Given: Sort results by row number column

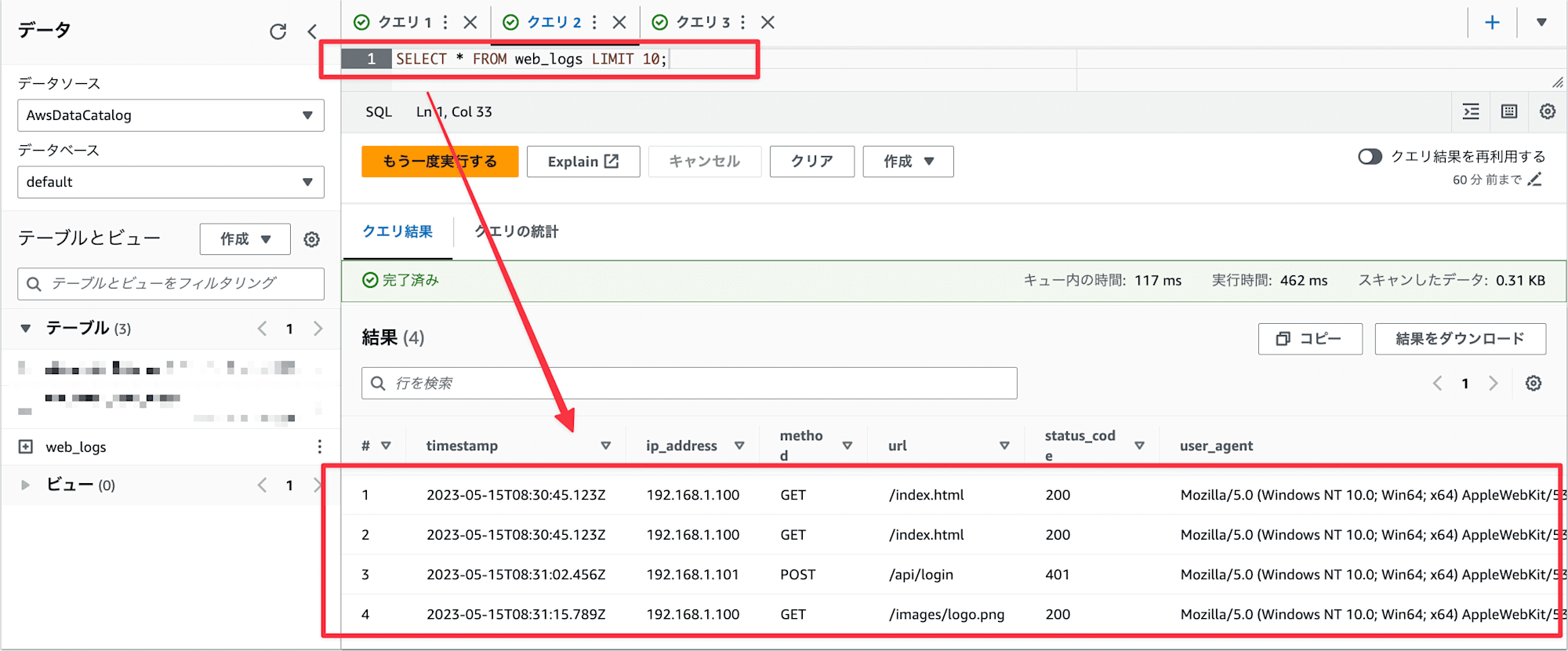Looking at the screenshot, I should tap(386, 446).
